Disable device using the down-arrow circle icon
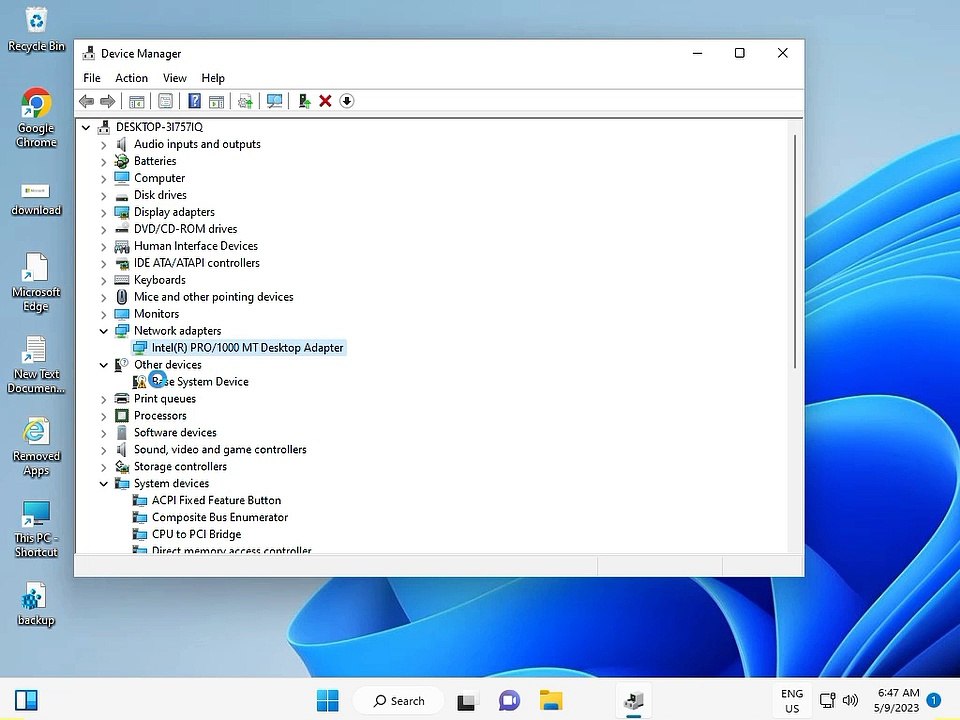Viewport: 960px width, 720px height. (347, 101)
